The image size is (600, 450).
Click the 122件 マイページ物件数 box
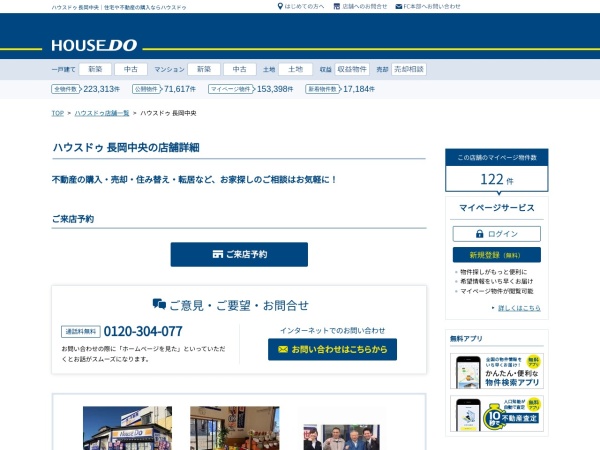tap(497, 170)
